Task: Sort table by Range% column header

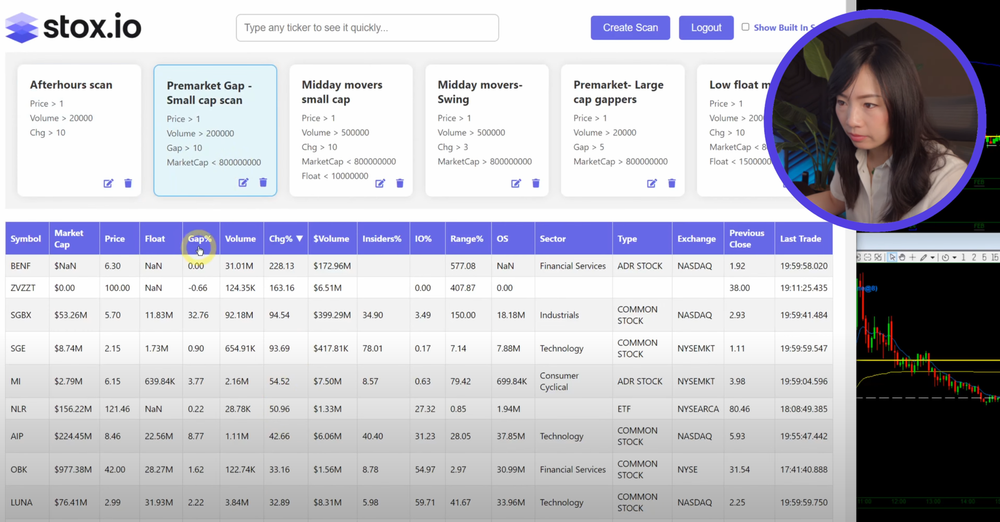Action: (467, 239)
